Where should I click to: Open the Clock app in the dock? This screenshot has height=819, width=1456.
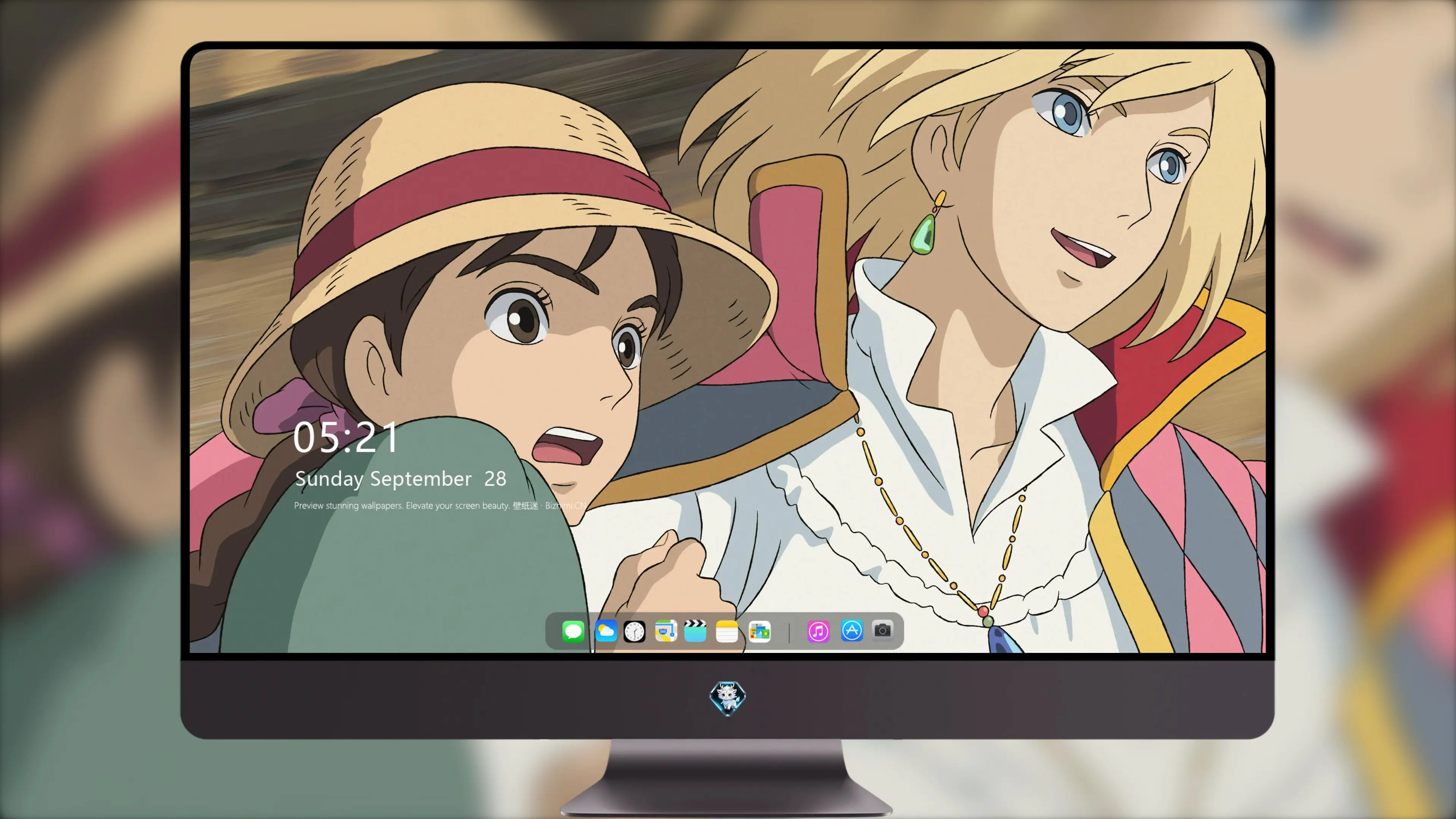click(634, 631)
